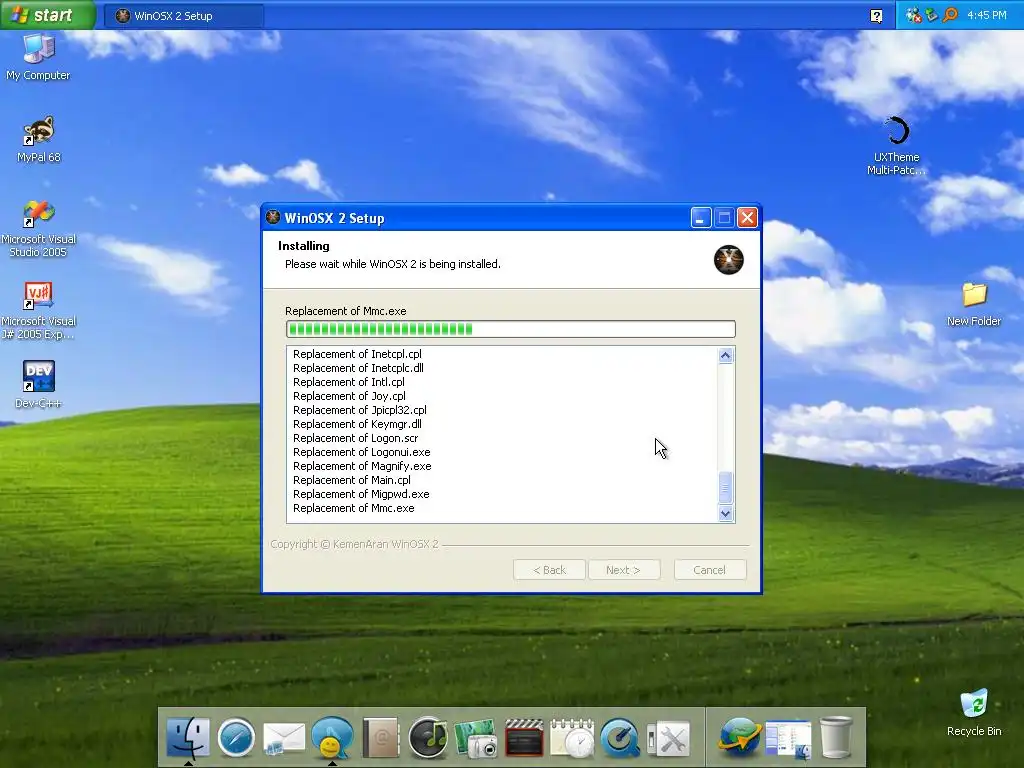Select the New Folder desktop icon

click(x=974, y=304)
